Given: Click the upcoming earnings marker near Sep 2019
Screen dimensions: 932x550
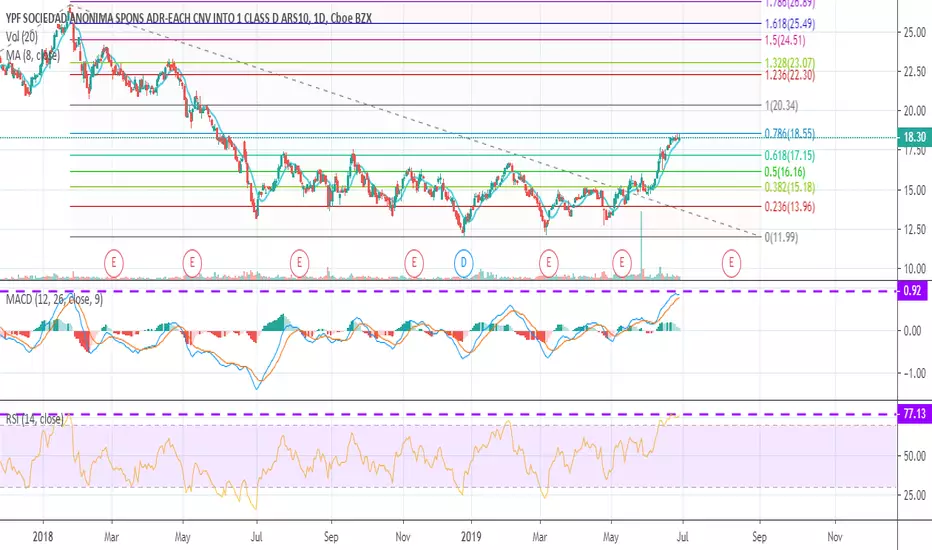Looking at the screenshot, I should pyautogui.click(x=731, y=262).
